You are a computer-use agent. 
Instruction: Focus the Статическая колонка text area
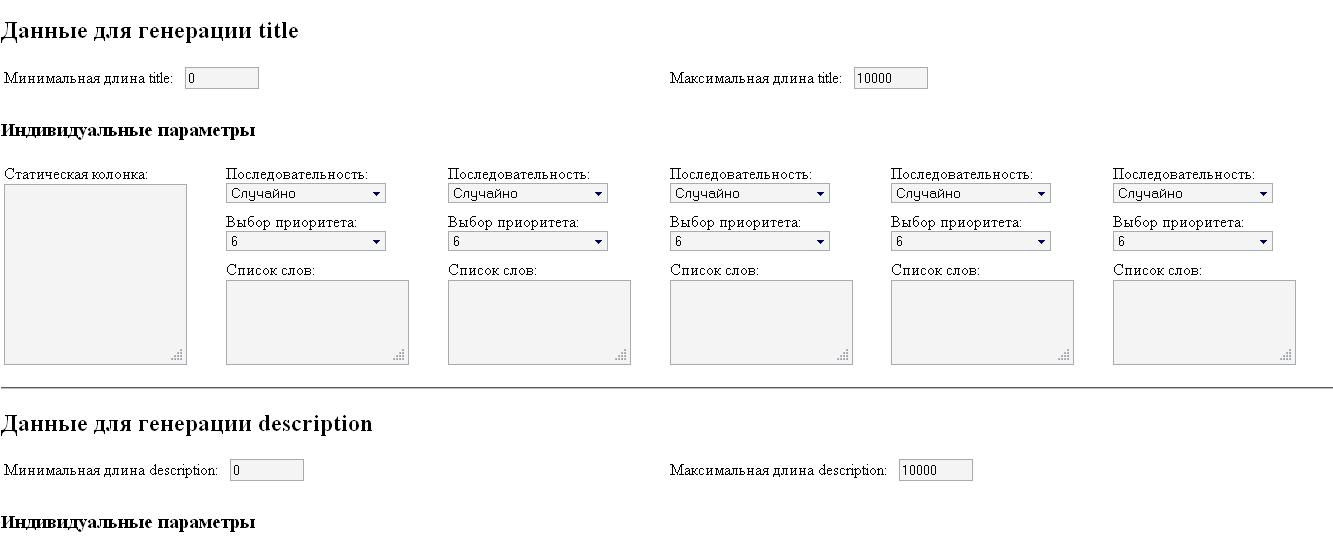click(95, 274)
